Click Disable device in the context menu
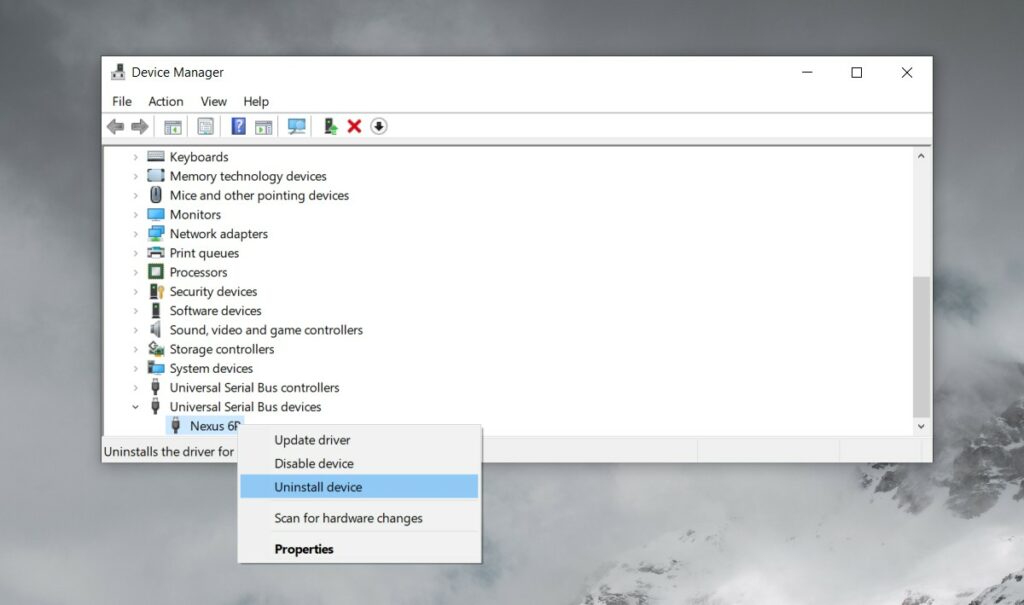 click(x=315, y=463)
